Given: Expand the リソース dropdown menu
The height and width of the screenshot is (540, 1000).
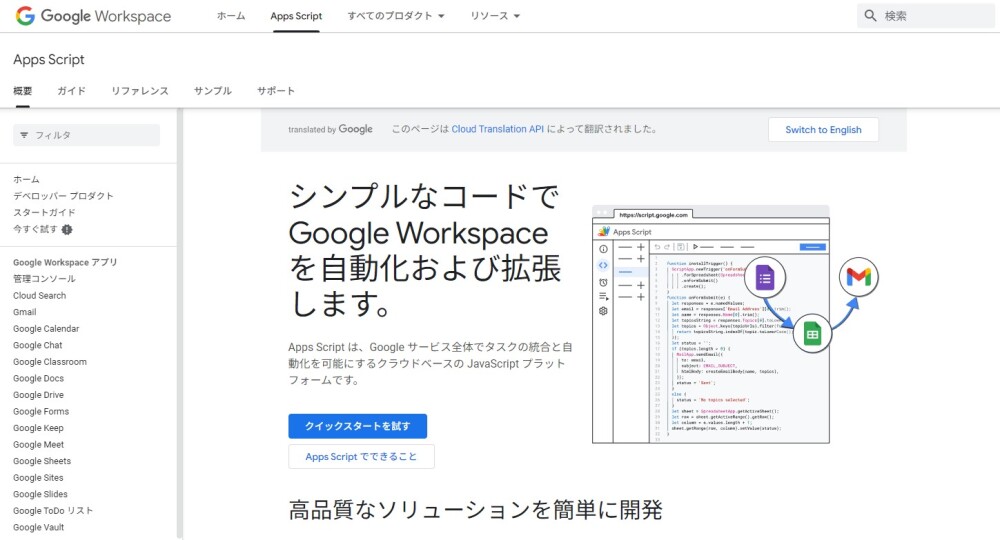Looking at the screenshot, I should click(496, 16).
